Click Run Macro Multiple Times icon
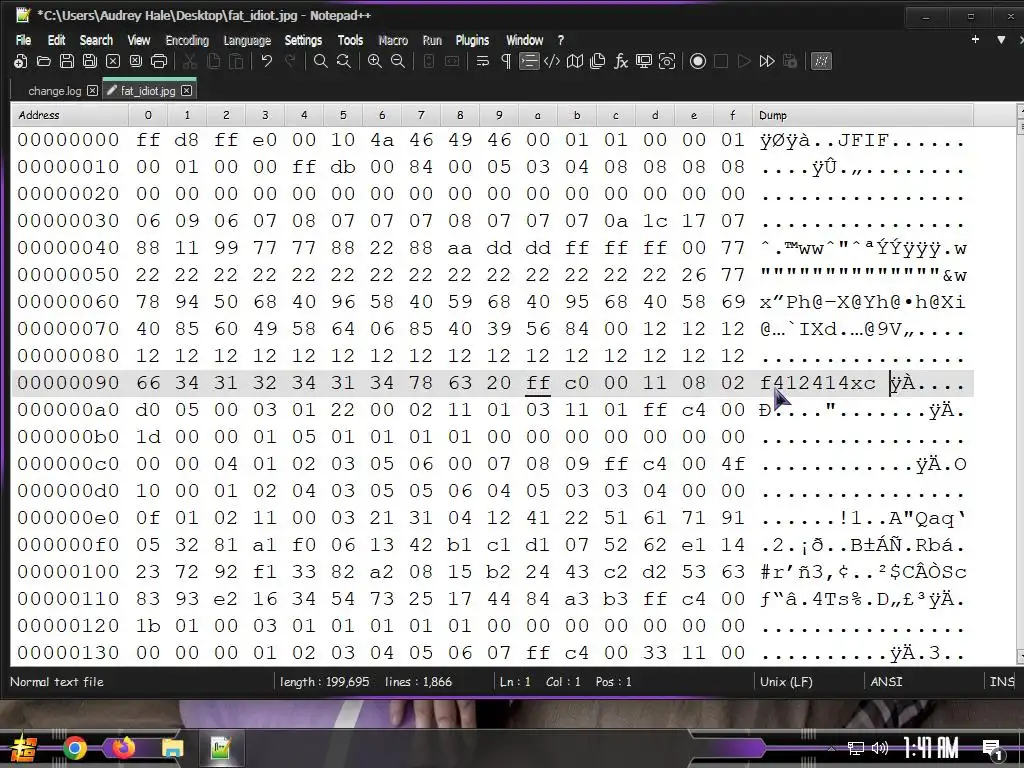The image size is (1024, 768). point(767,61)
